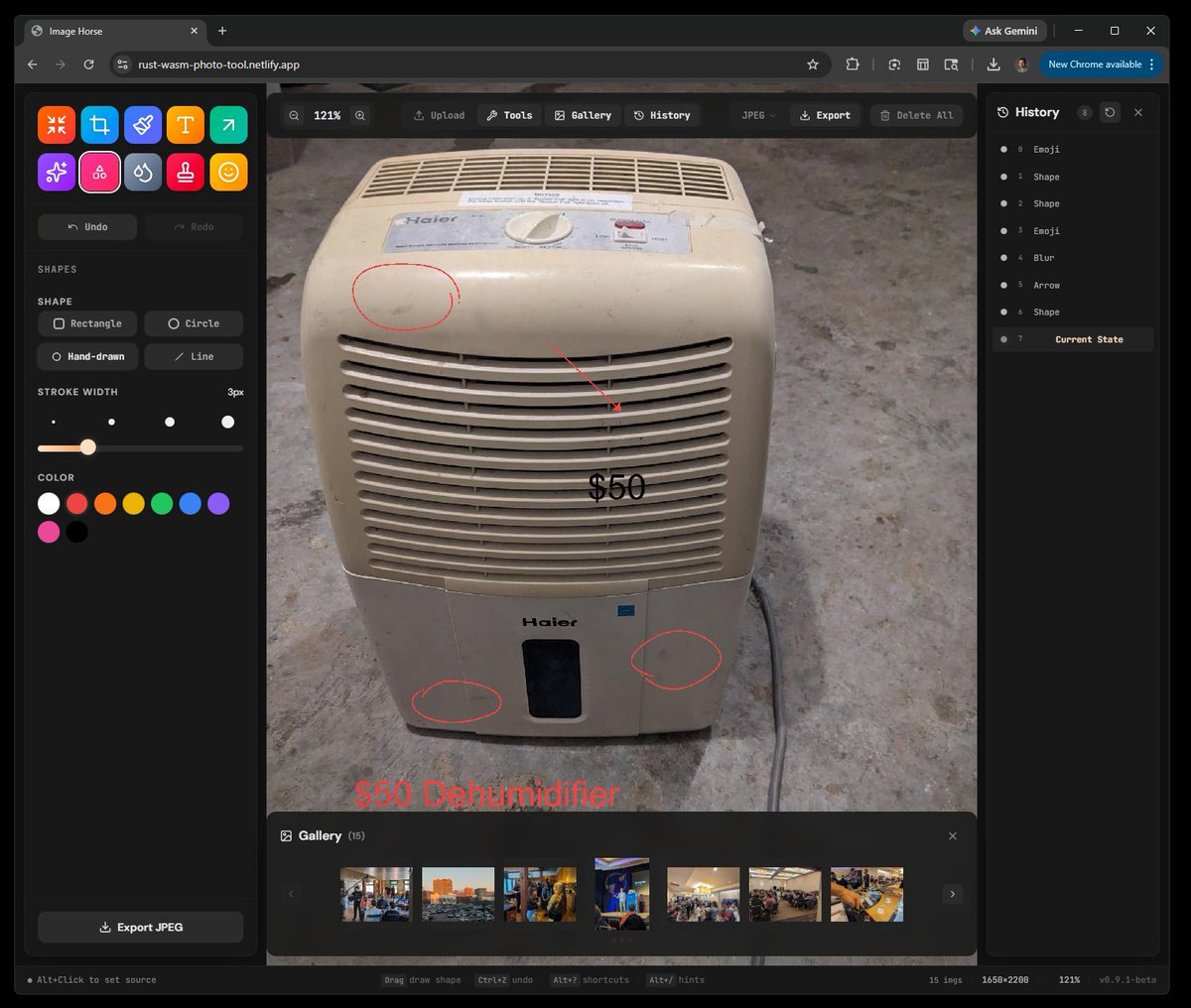Open the city skyline sunset thumbnail
This screenshot has height=1008, width=1191.
(458, 894)
